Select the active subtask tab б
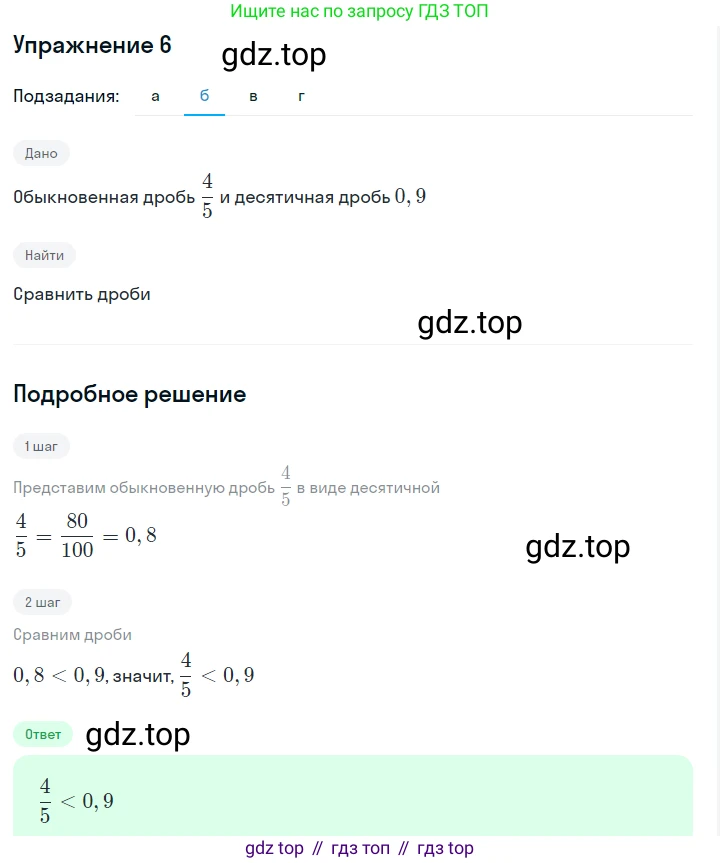Screen dimensions: 720x863 pyautogui.click(x=204, y=96)
